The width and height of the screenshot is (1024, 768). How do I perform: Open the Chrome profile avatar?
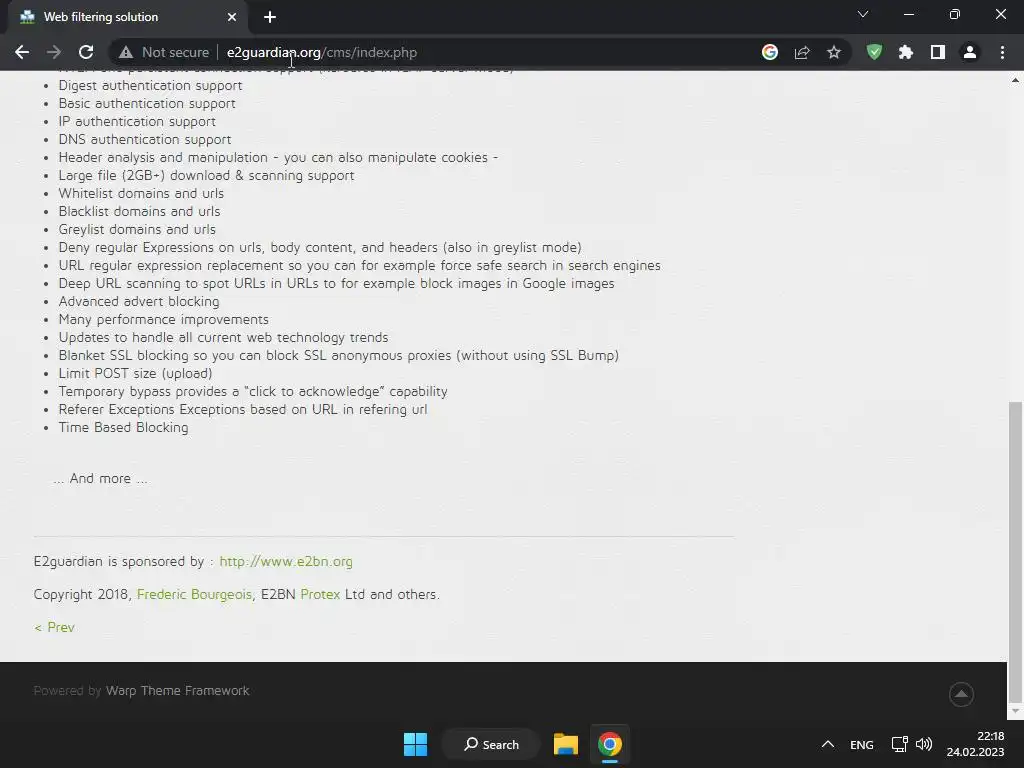pyautogui.click(x=970, y=52)
